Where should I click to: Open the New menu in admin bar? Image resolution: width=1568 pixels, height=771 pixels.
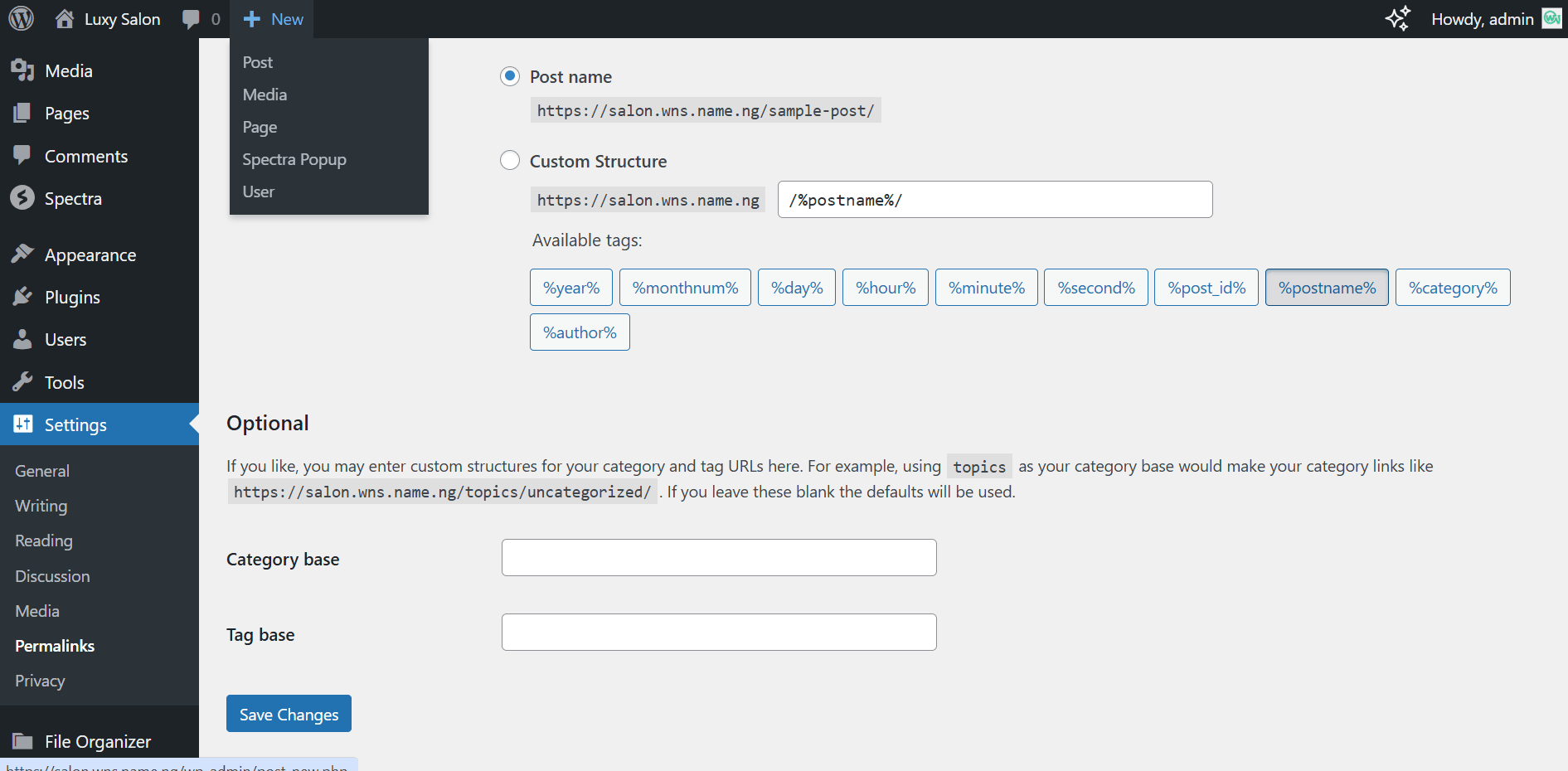273,19
